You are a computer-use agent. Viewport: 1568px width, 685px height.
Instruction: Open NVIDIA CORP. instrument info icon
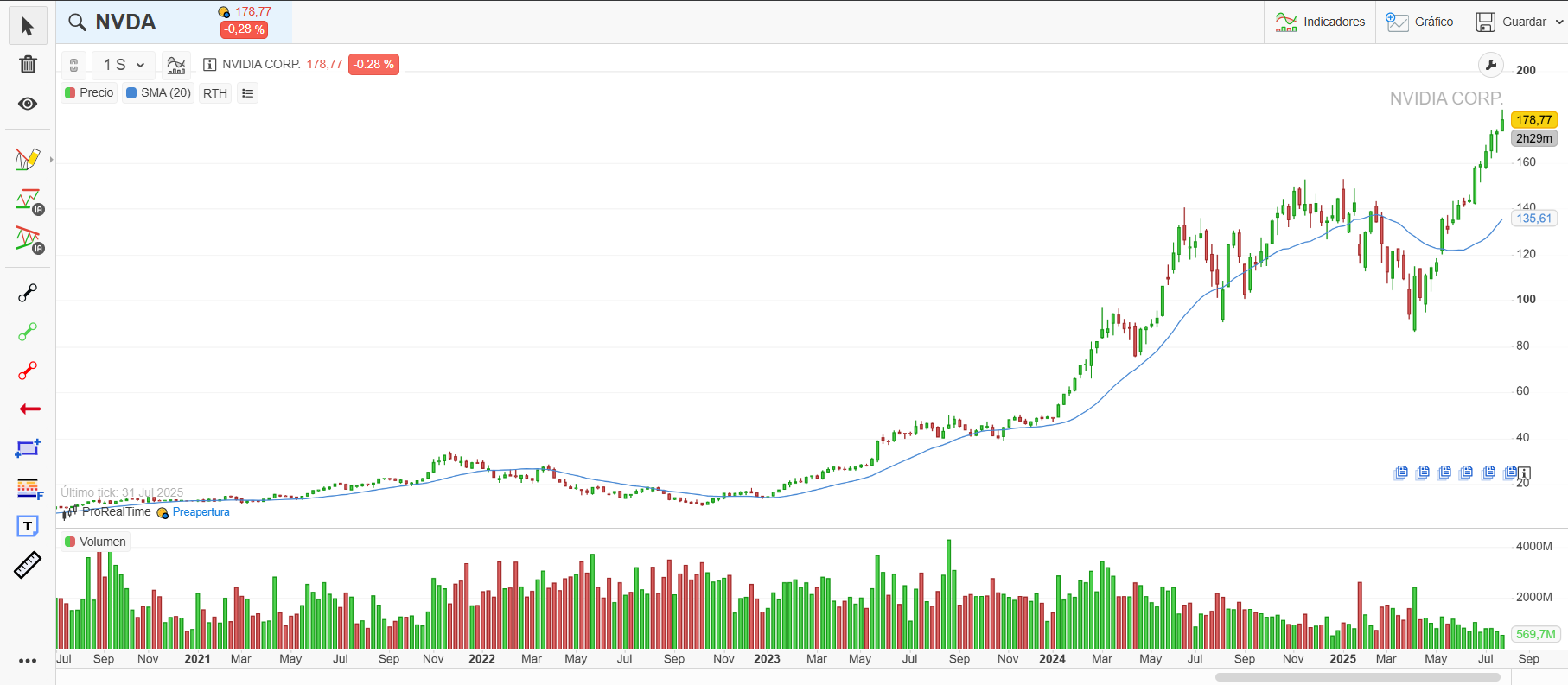(209, 65)
